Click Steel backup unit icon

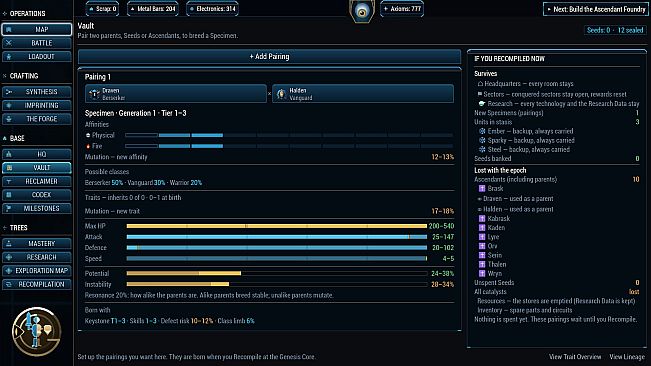(482, 149)
